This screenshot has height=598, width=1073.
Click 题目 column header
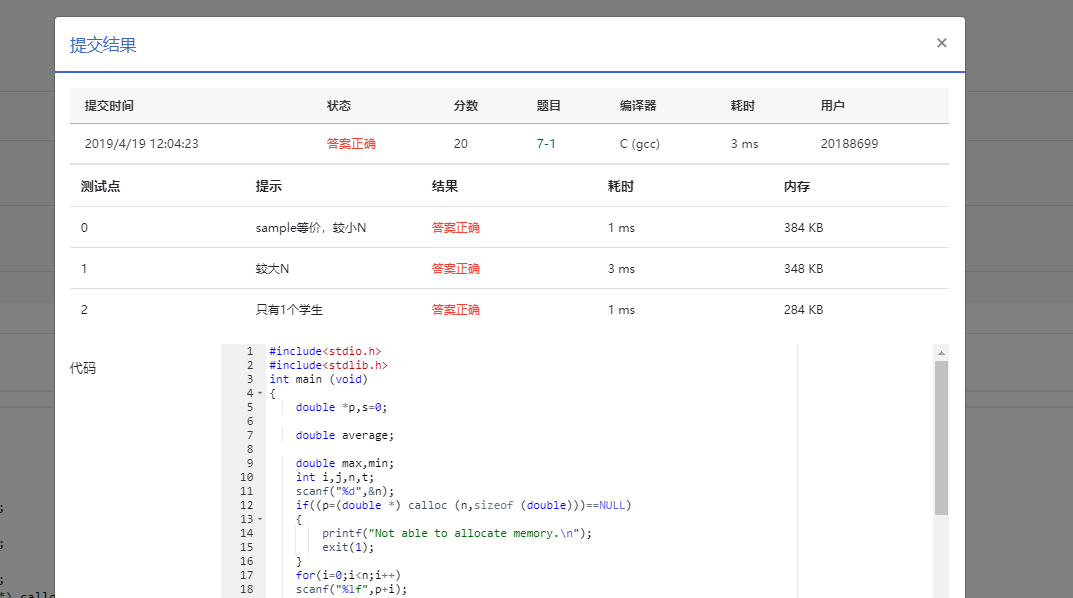pyautogui.click(x=549, y=105)
